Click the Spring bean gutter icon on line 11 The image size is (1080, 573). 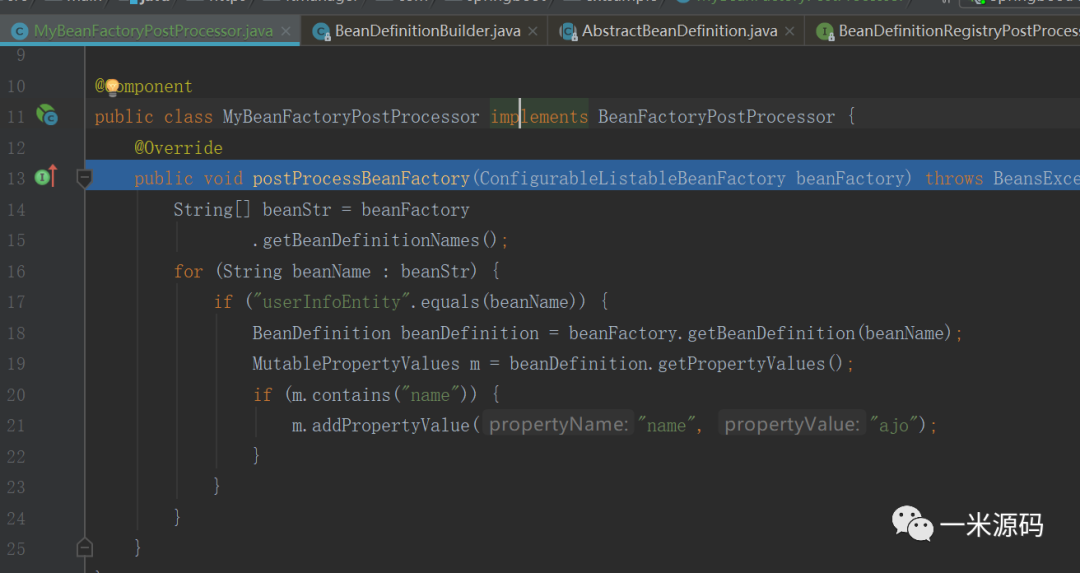click(x=46, y=116)
